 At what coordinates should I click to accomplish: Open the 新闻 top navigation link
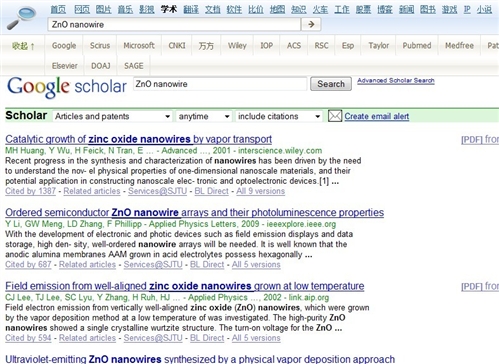(x=407, y=10)
